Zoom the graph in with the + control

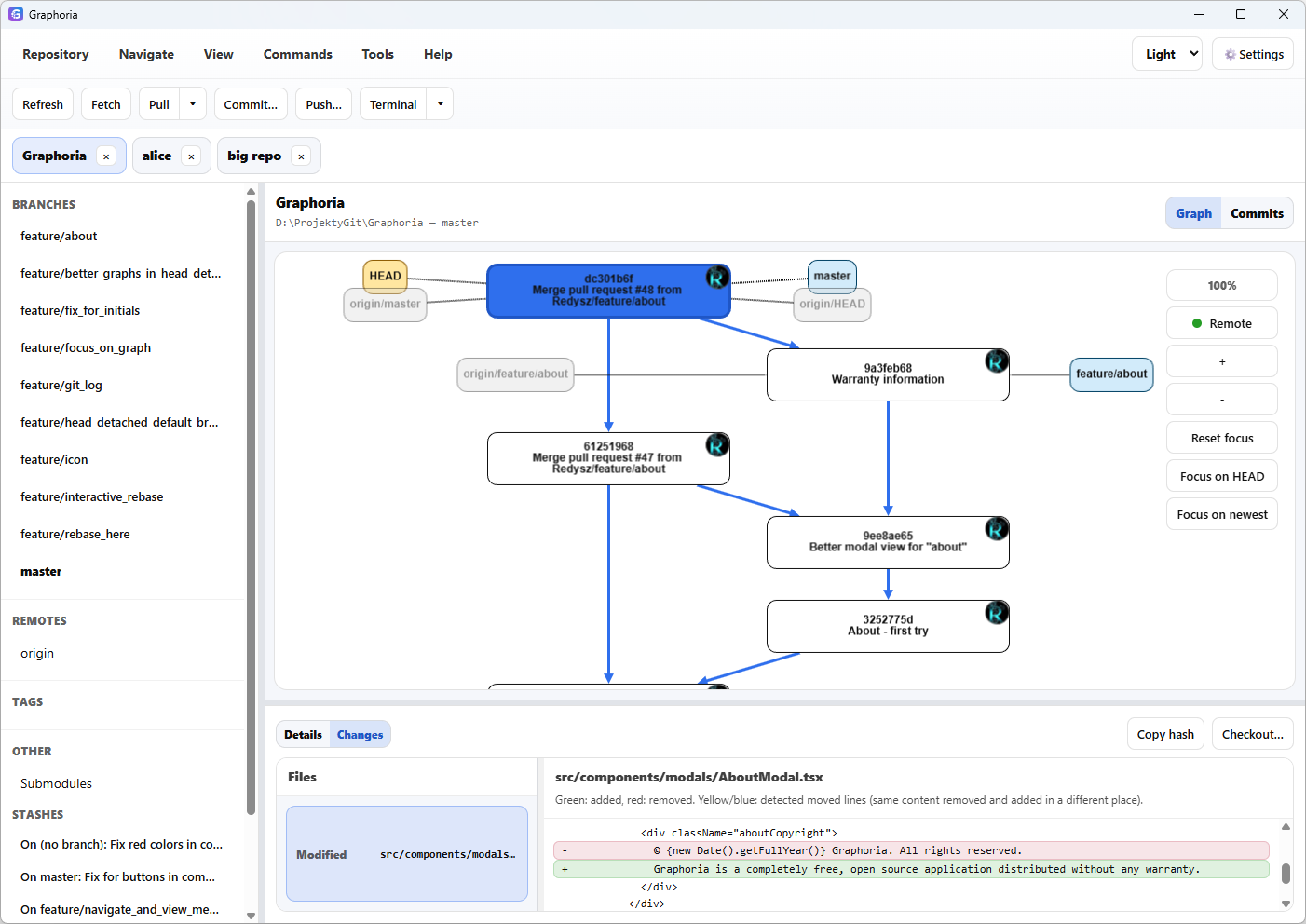click(x=1221, y=360)
